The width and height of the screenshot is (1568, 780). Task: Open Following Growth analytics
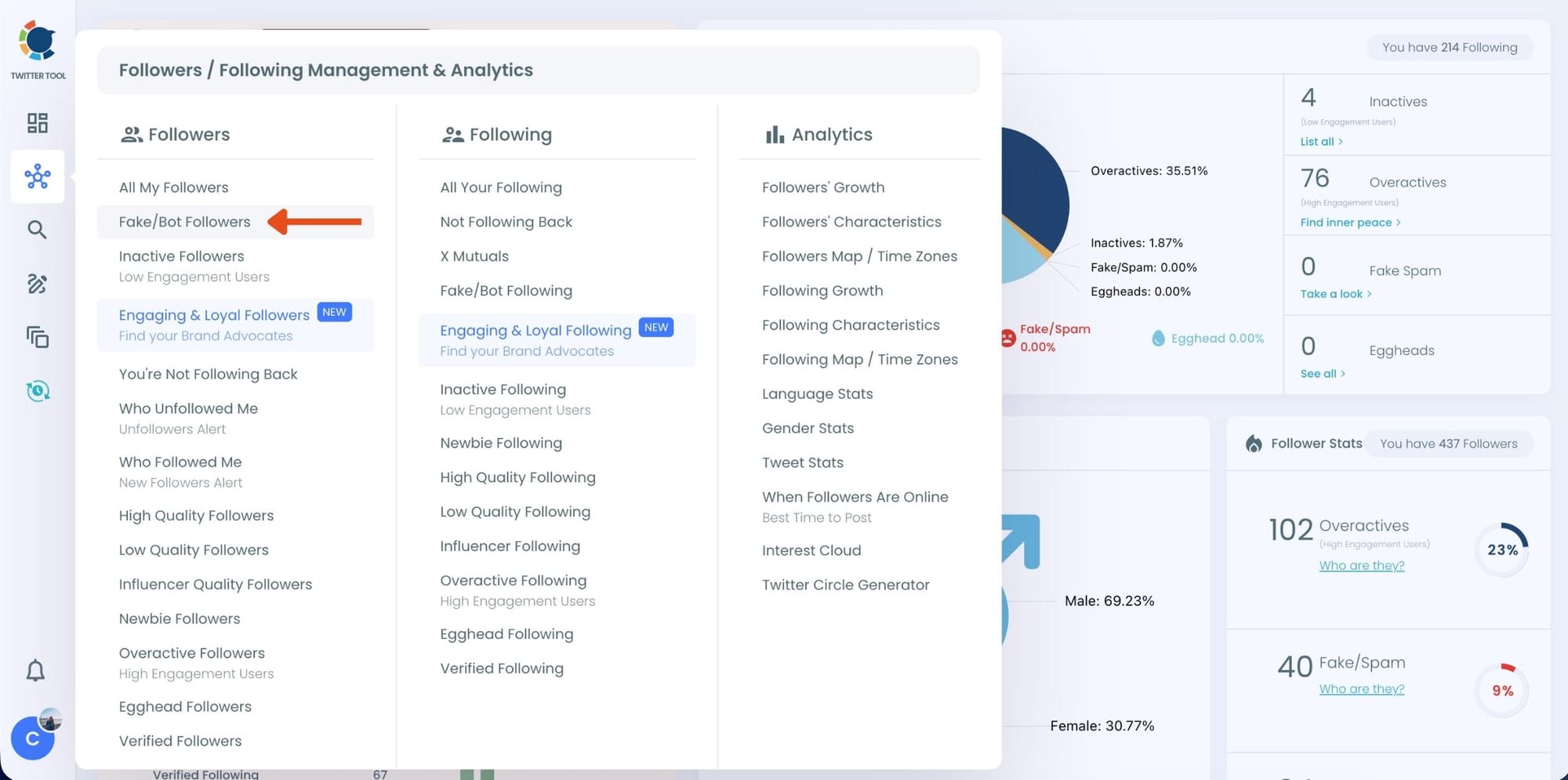(822, 291)
